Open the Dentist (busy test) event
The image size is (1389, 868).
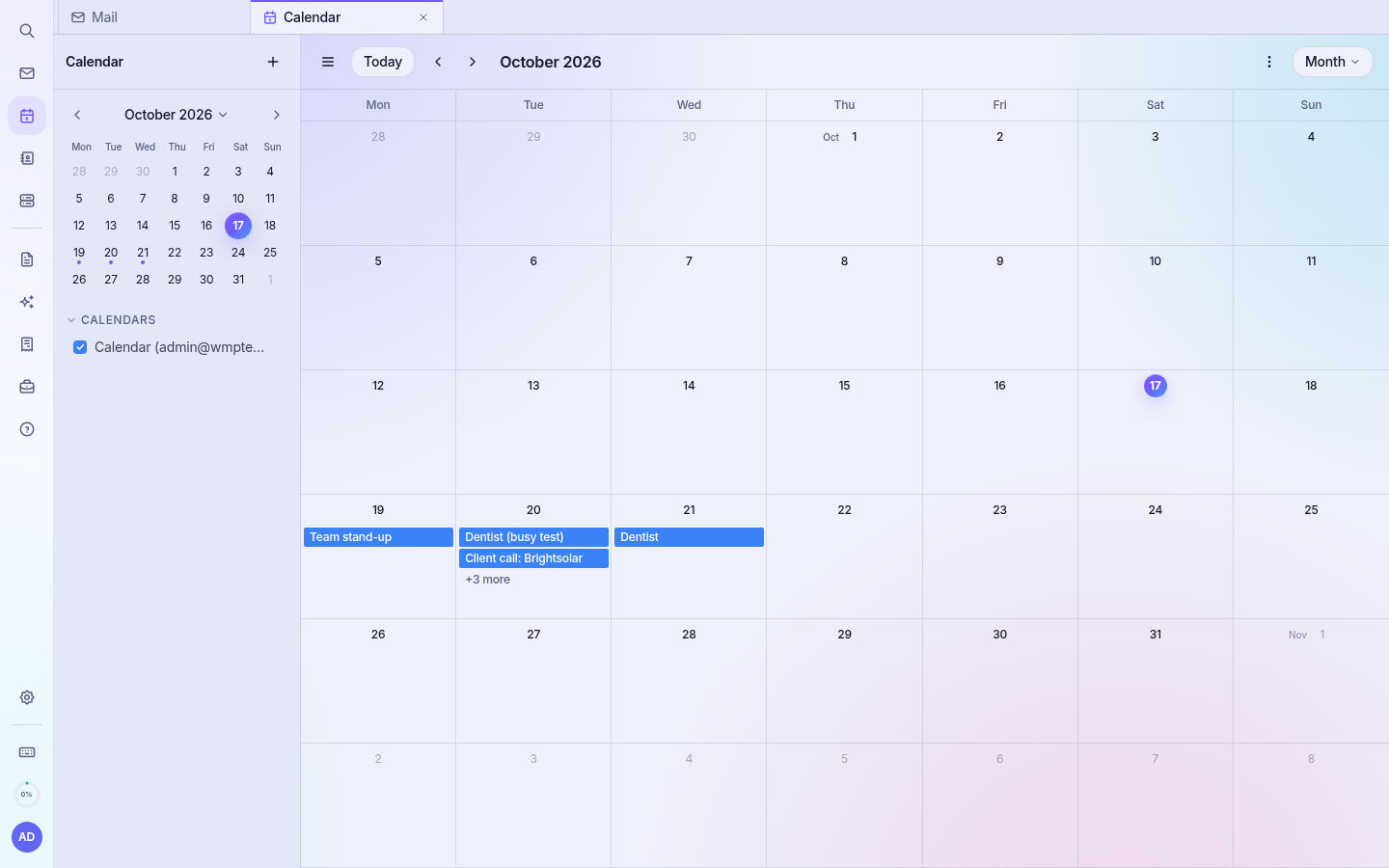pos(533,537)
